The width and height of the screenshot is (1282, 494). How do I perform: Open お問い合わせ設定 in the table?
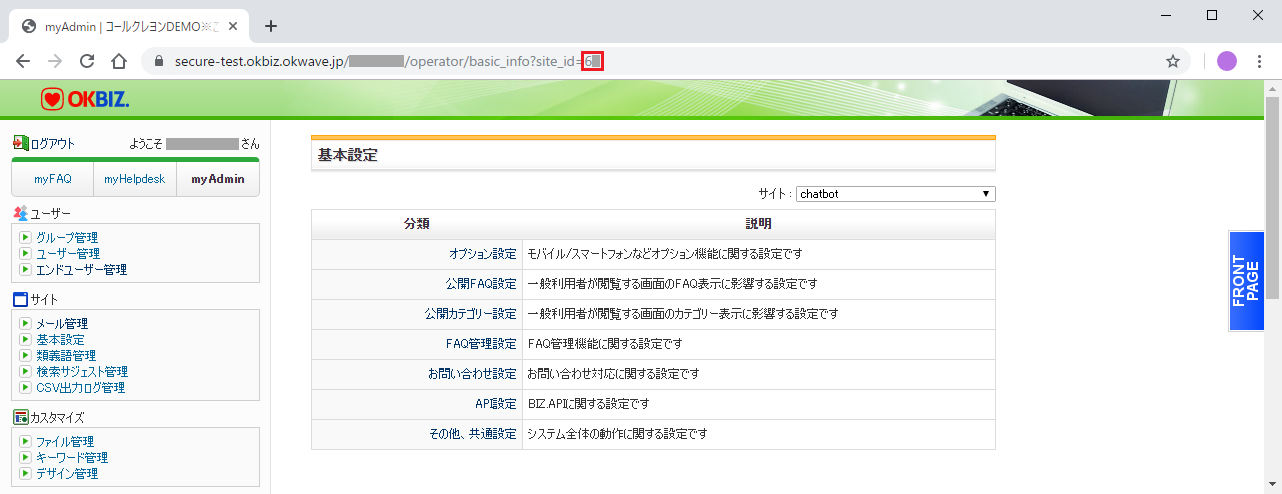tap(472, 374)
